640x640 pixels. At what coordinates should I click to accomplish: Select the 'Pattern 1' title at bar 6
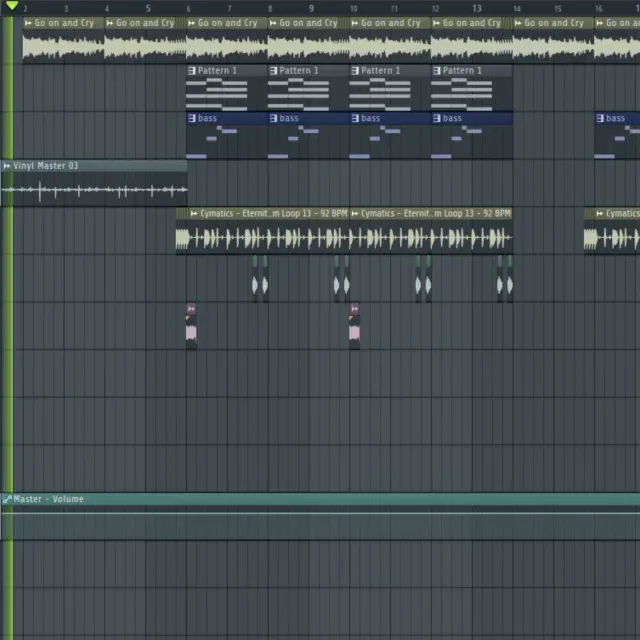[217, 71]
